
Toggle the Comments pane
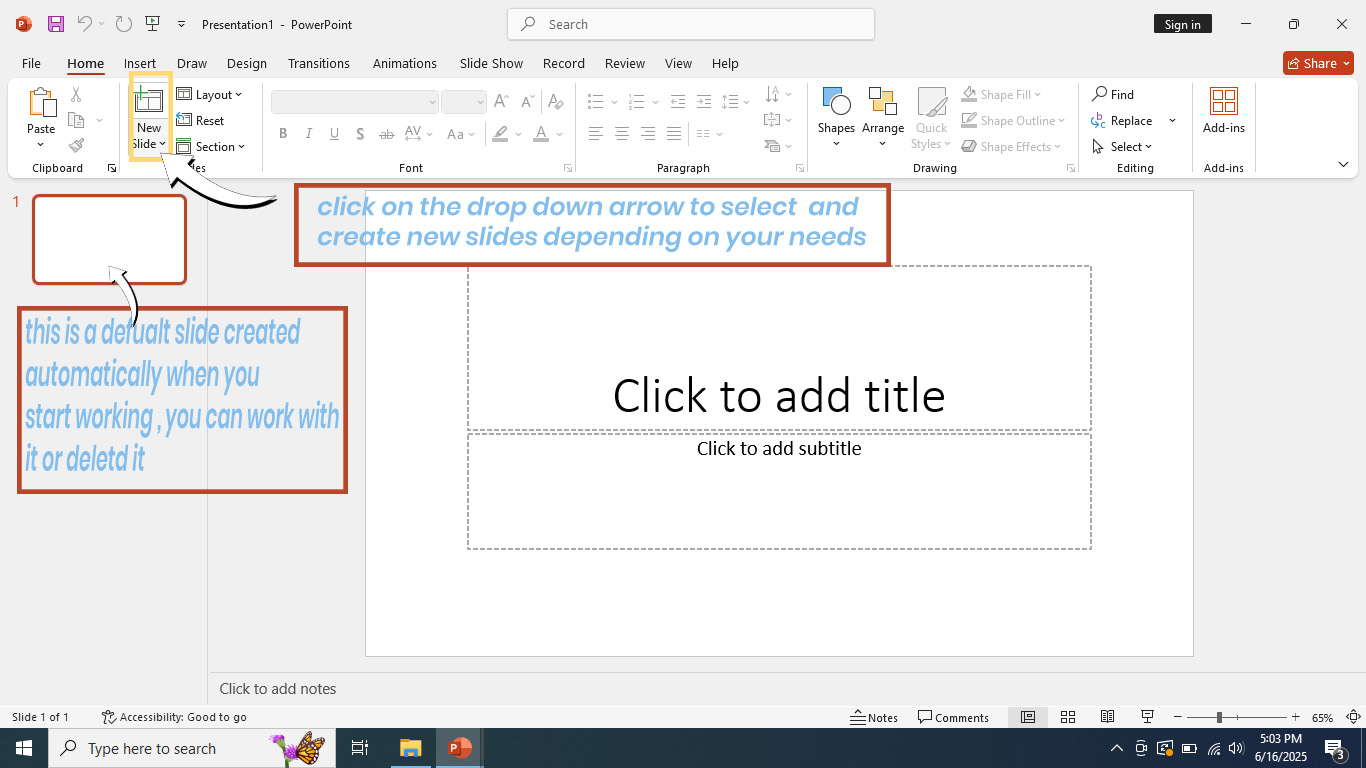953,717
